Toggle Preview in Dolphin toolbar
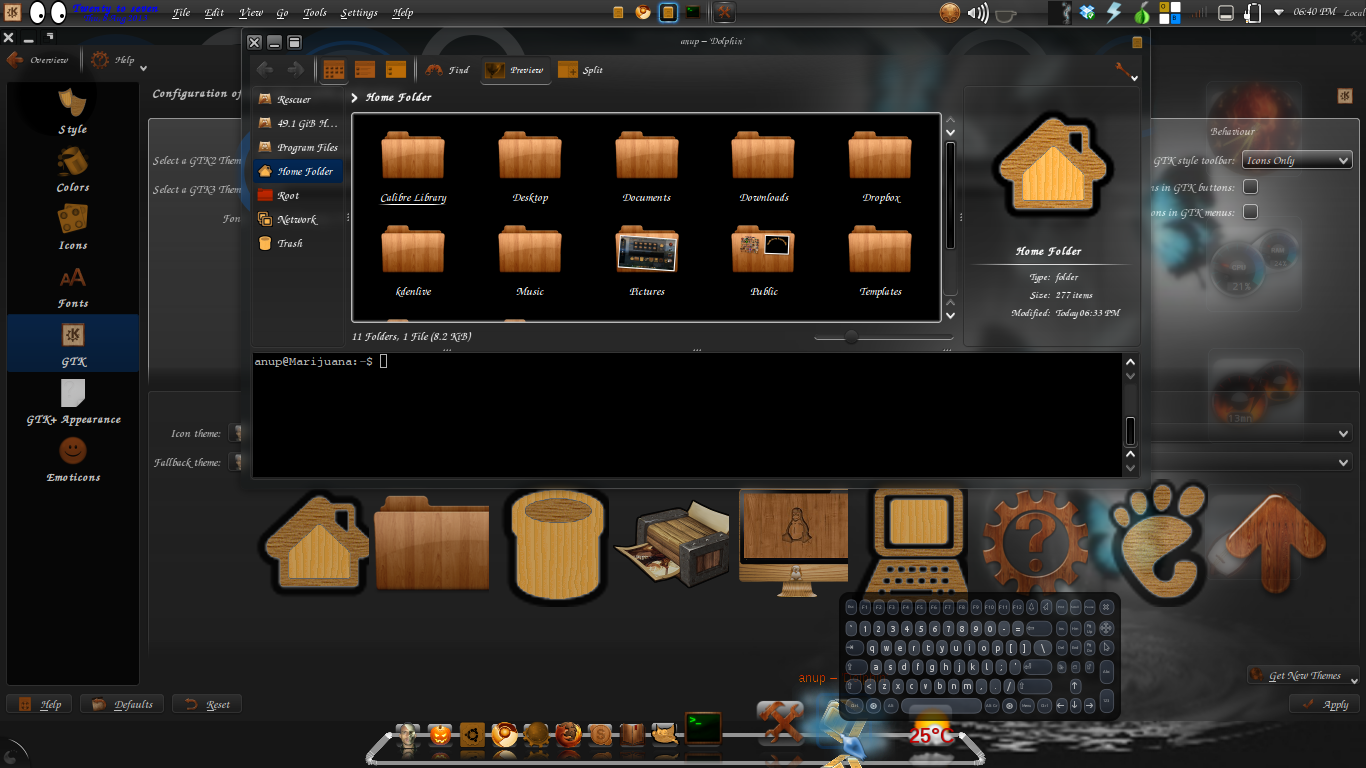Screen dimensions: 1366x768 pos(515,69)
